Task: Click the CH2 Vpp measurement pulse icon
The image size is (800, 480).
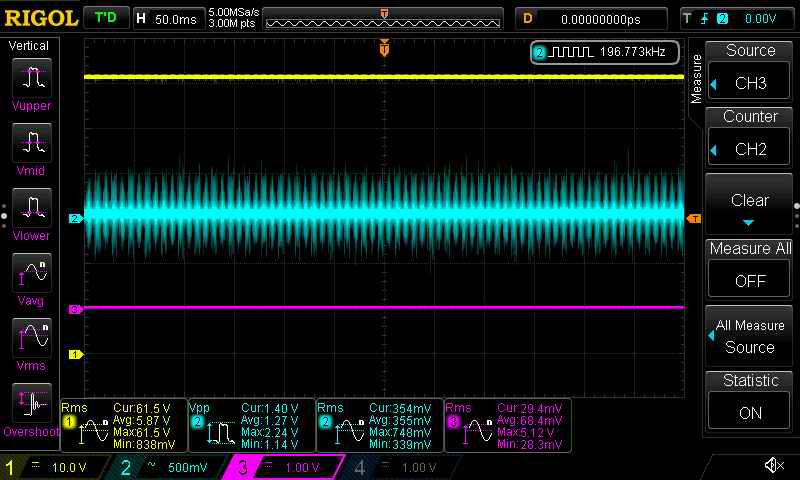Action: 220,432
